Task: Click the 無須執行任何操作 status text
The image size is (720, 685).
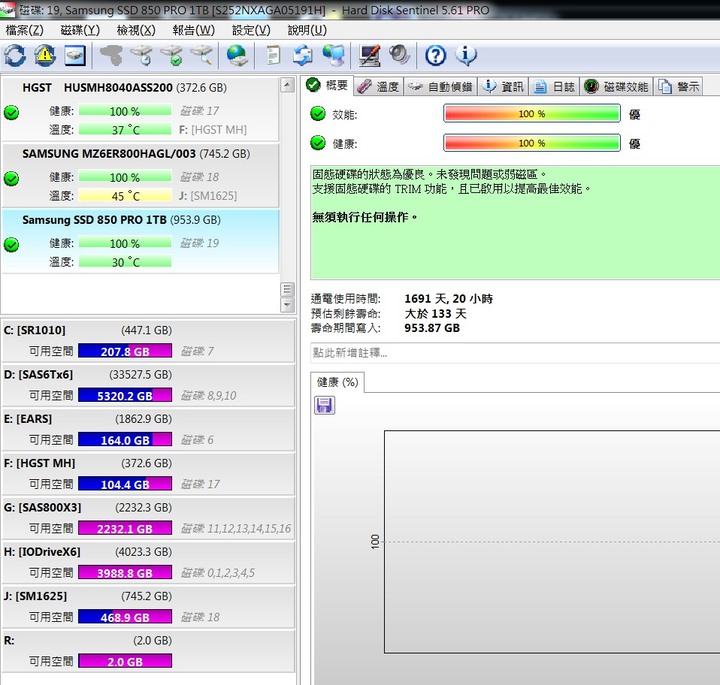Action: [365, 217]
